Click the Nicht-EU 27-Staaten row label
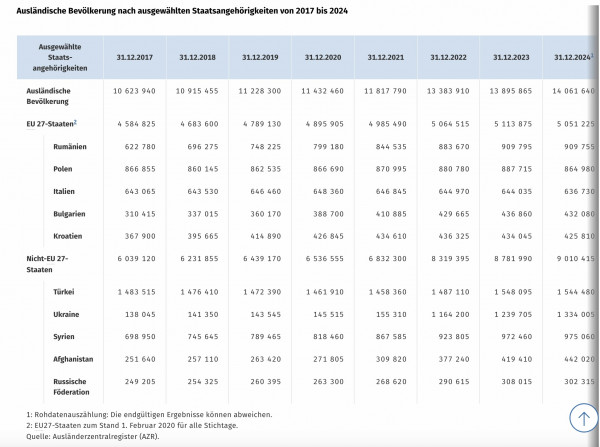Screen dimensions: 600x447 pos(47,264)
